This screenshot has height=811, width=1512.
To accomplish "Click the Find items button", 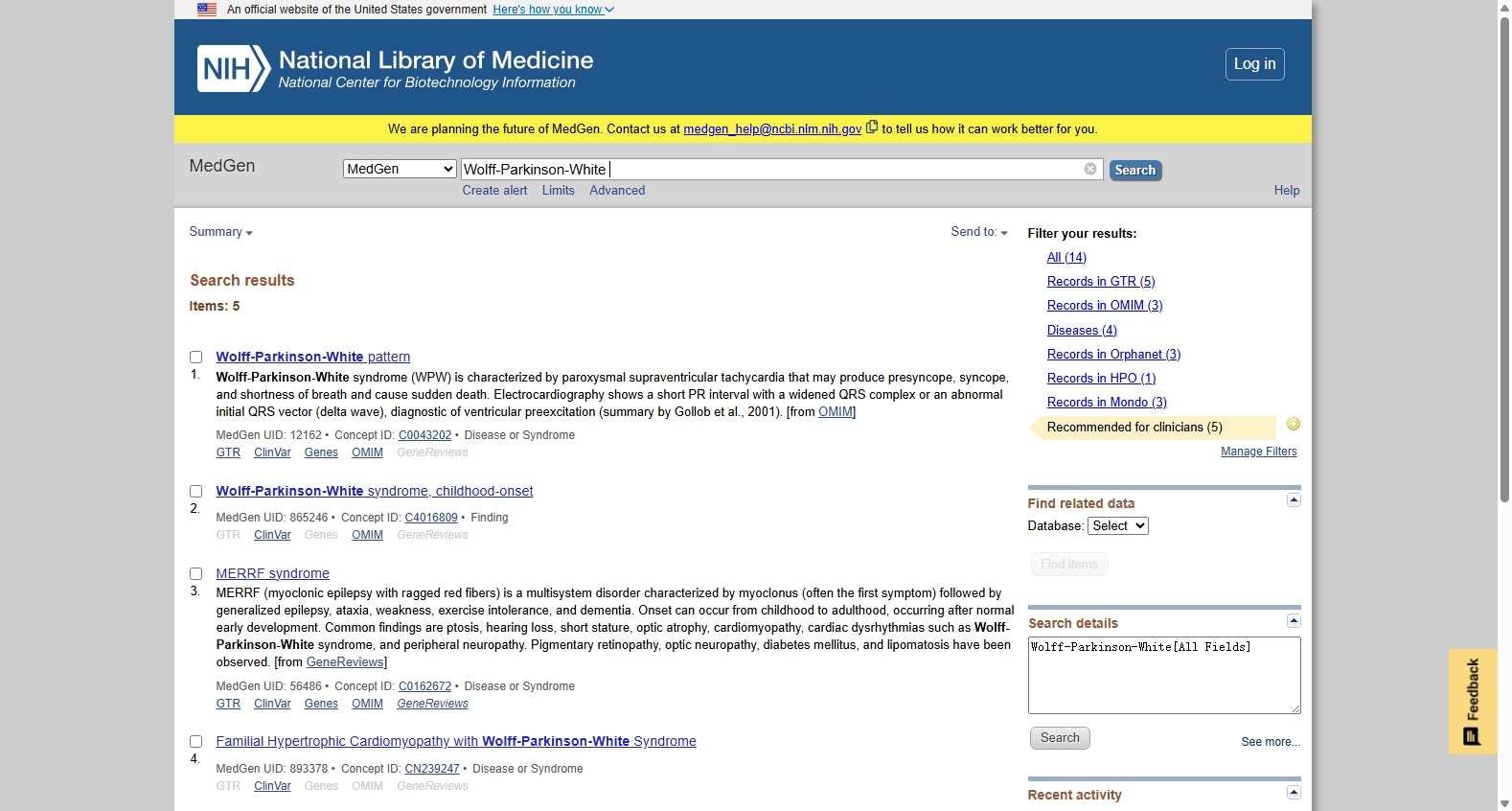I will 1069,565.
